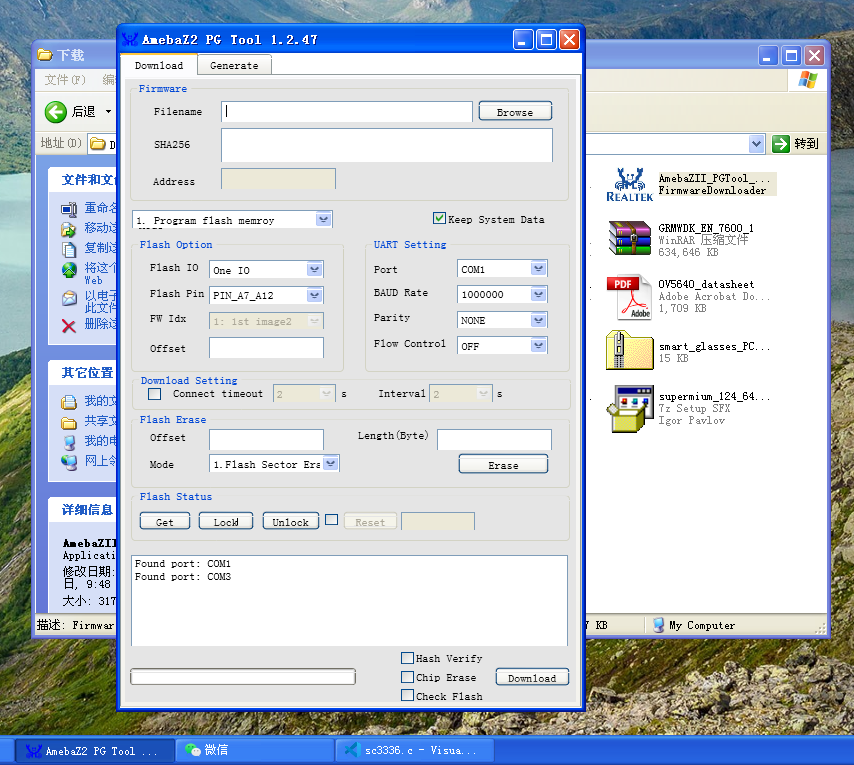The image size is (854, 765).
Task: Expand the BAUD Rate dropdown
Action: click(x=539, y=294)
